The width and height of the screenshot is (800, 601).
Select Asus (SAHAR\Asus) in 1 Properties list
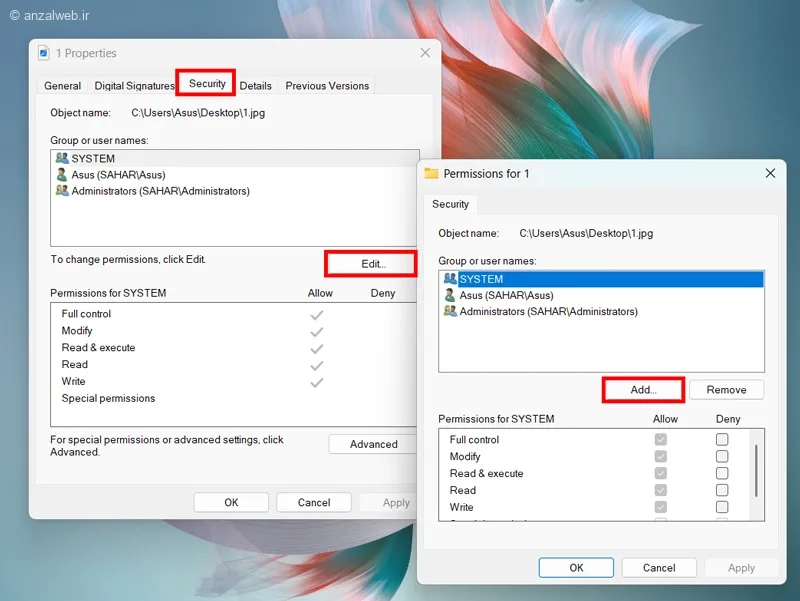[235, 175]
